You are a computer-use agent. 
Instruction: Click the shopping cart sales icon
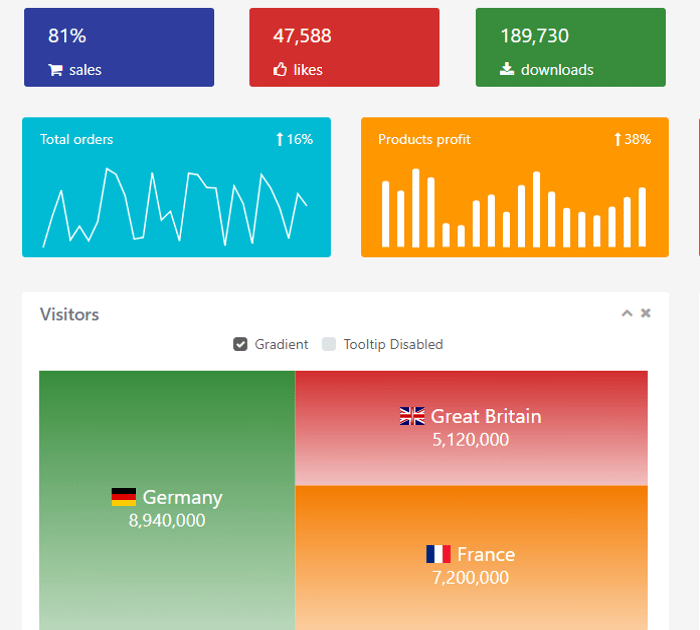coord(55,70)
